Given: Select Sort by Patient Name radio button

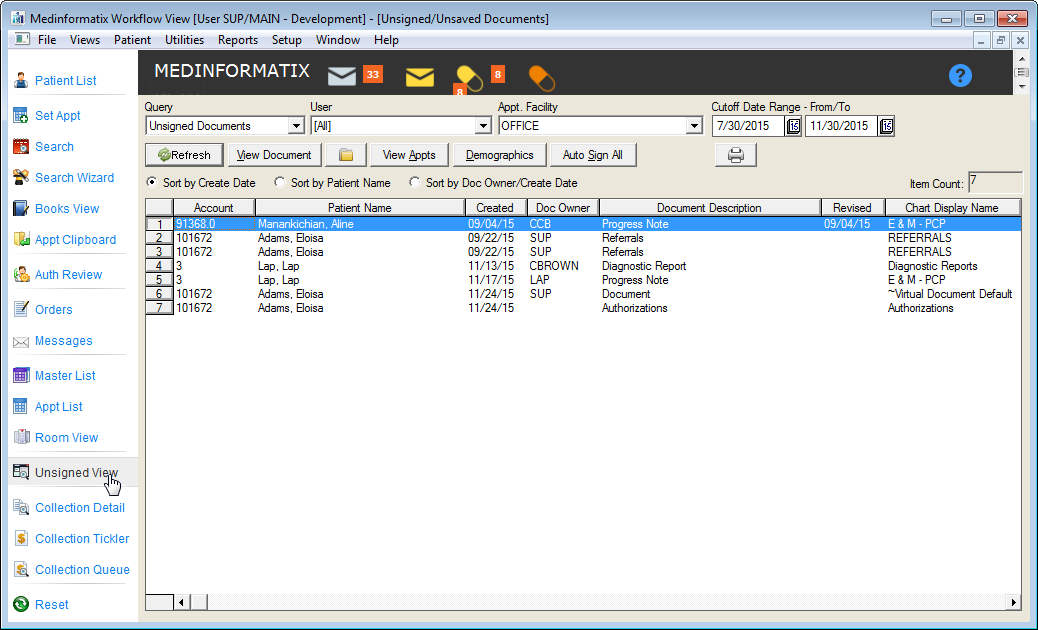Looking at the screenshot, I should [280, 182].
